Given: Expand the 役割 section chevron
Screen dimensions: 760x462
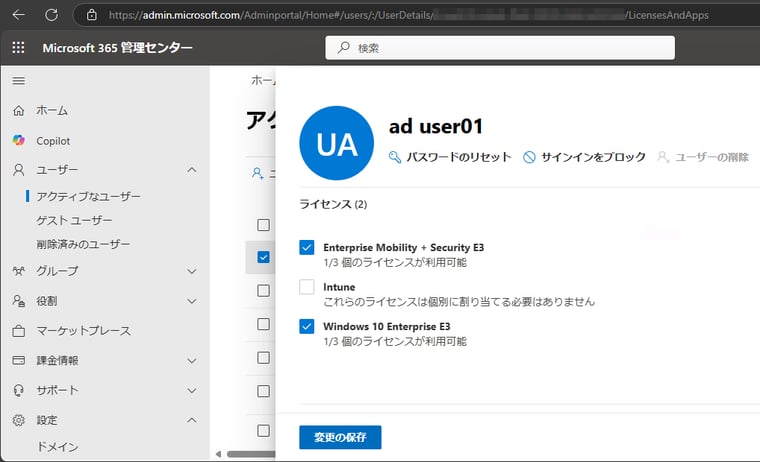Looking at the screenshot, I should (x=192, y=301).
